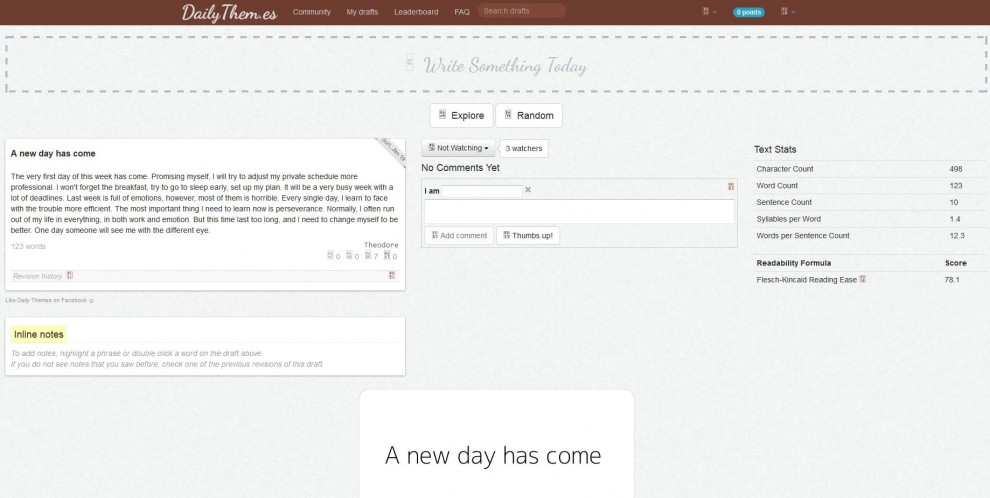Click the 3 watchers label
Viewport: 990px width, 498px height.
point(524,148)
